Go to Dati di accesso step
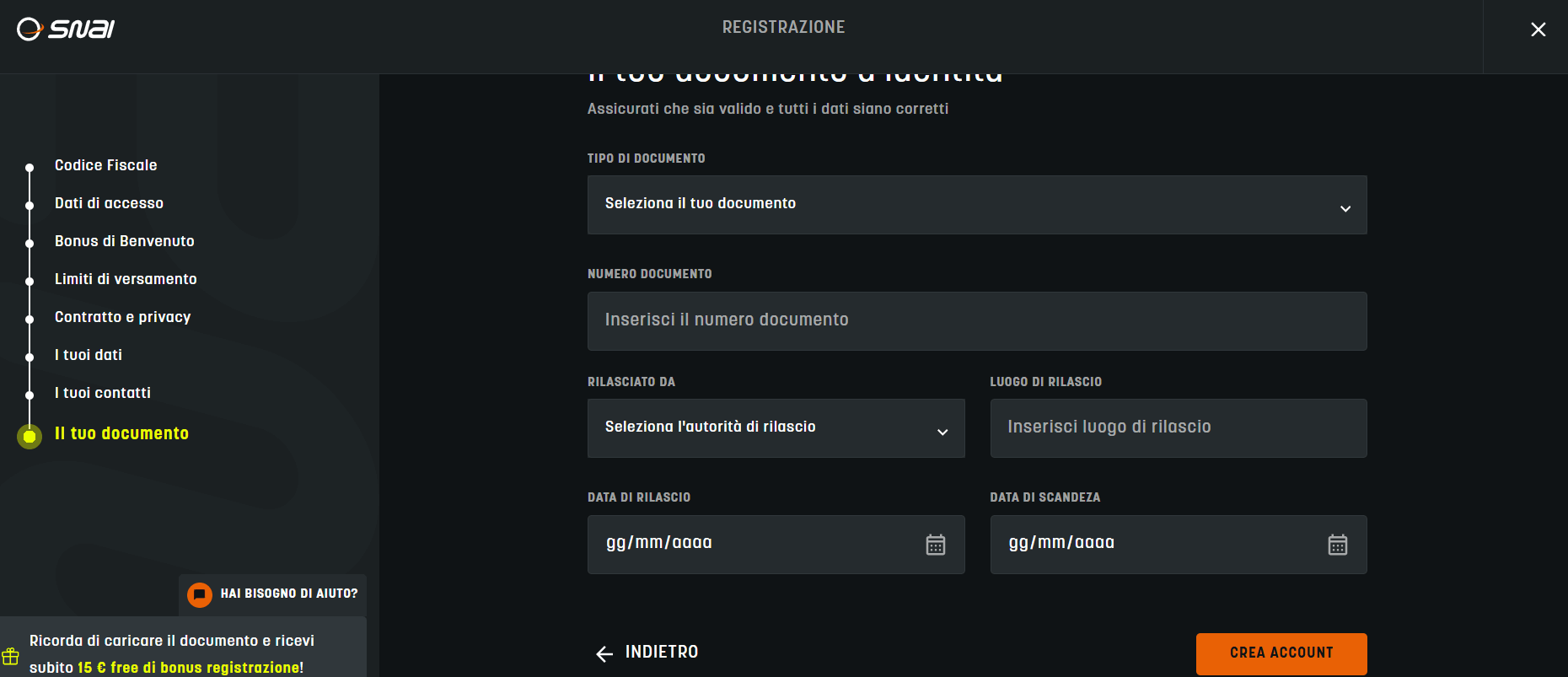 point(109,203)
